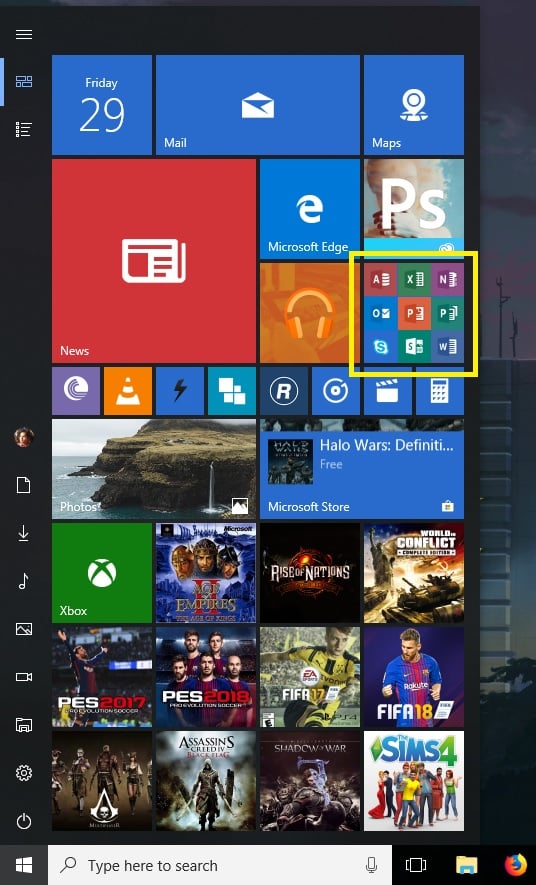Launch Firefox from the taskbar

[515, 865]
